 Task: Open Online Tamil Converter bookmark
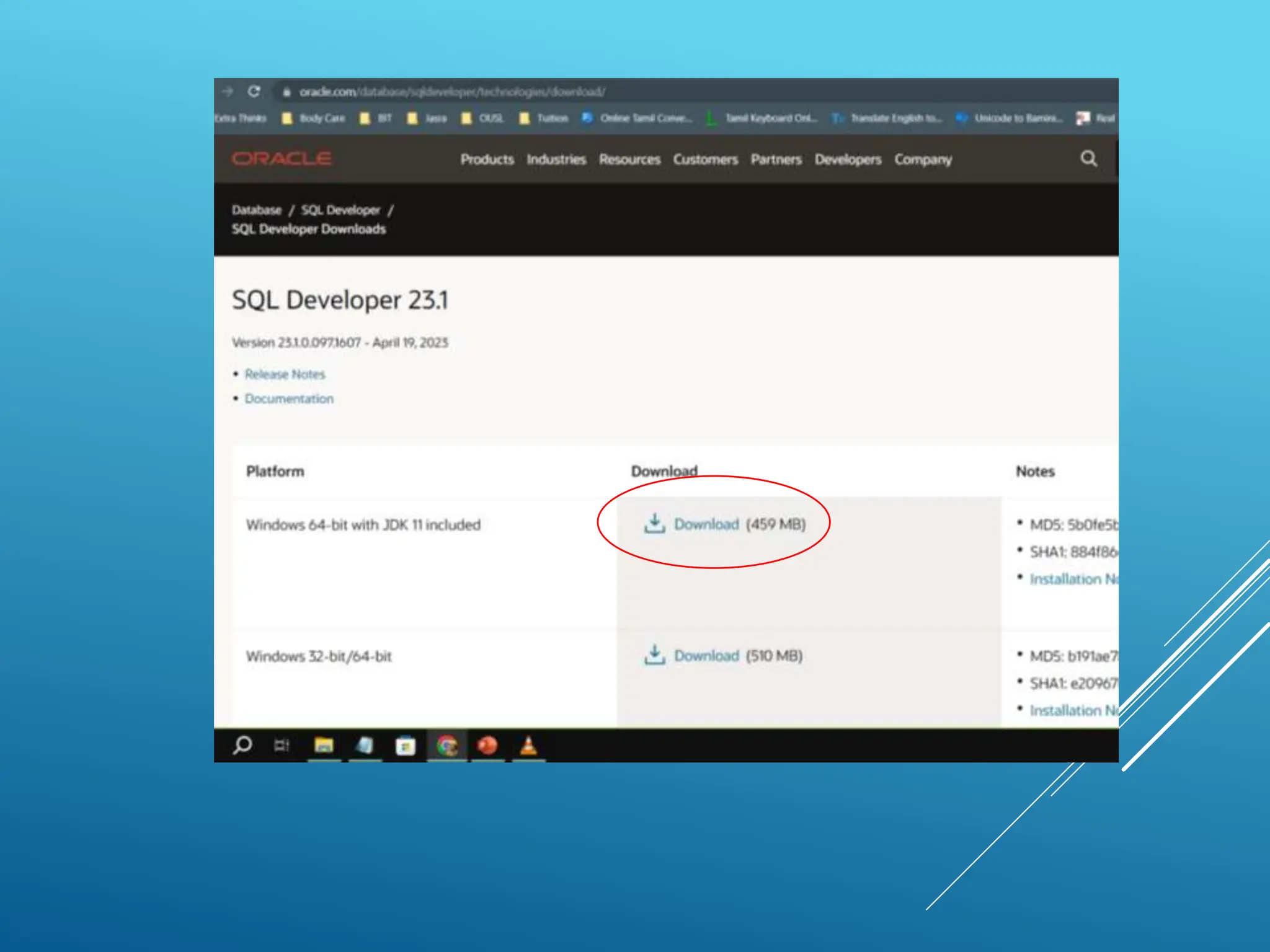click(637, 118)
